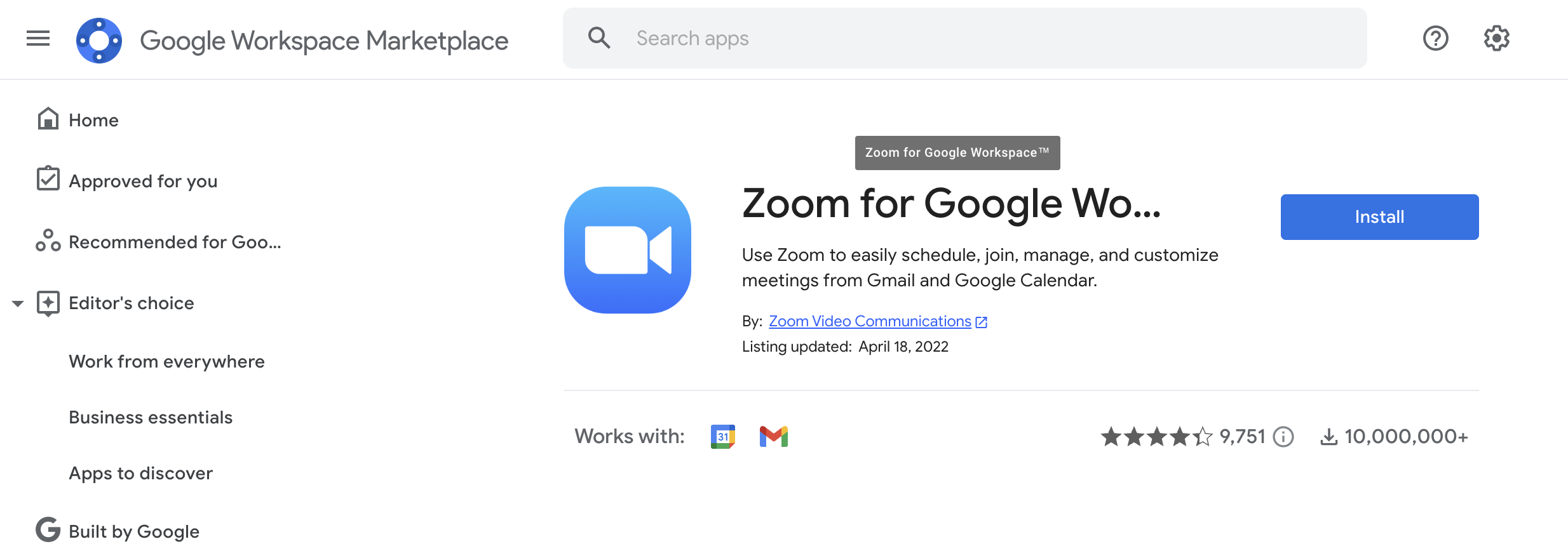
Task: Click the Google Workspace Marketplace logo
Action: [x=99, y=40]
